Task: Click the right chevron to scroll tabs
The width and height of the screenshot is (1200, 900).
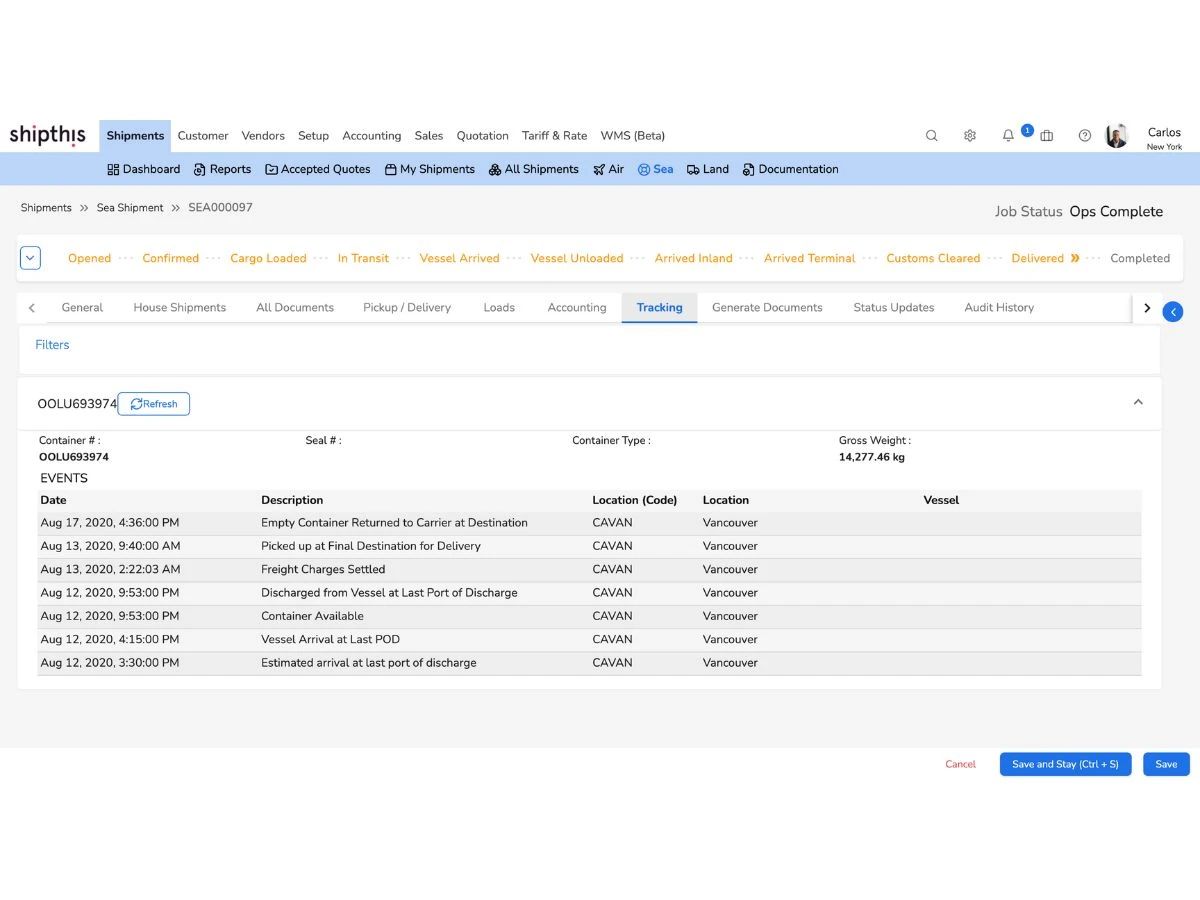Action: click(x=1147, y=307)
